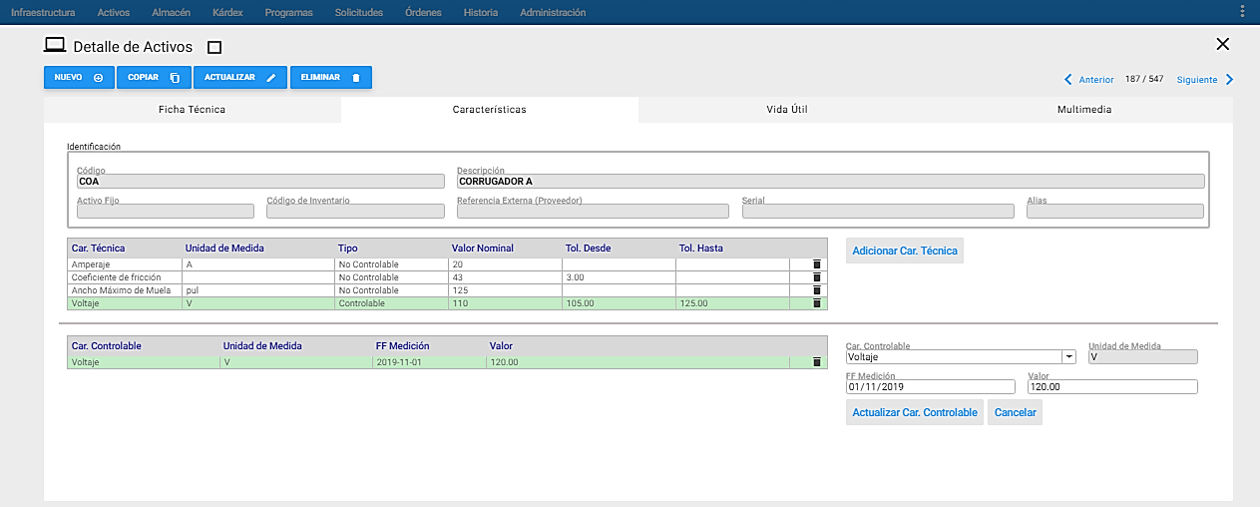1260x507 pixels.
Task: Select the 2019-11-01 measurement cell
Action: tap(429, 362)
